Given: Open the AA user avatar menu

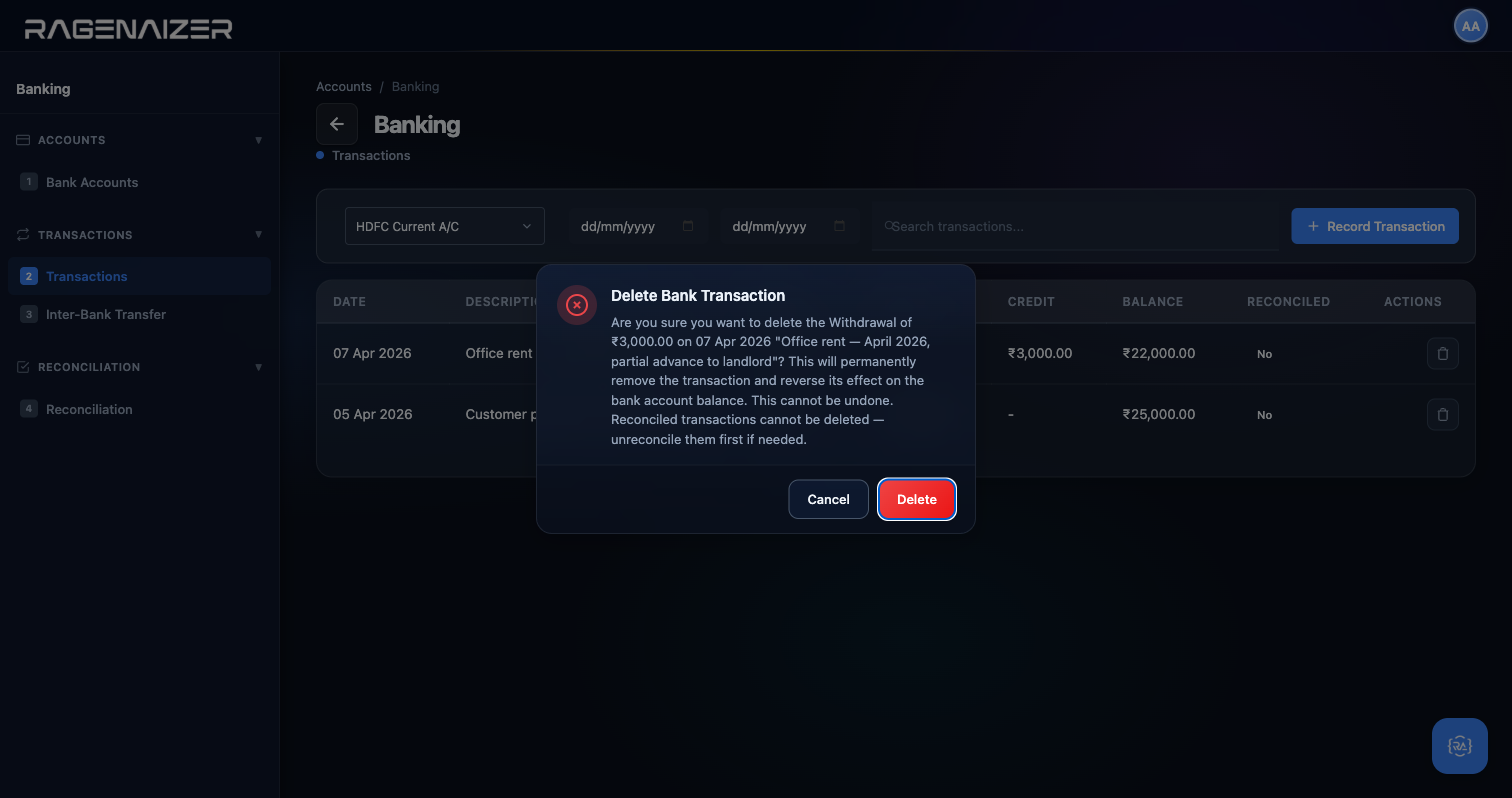Looking at the screenshot, I should (1470, 26).
